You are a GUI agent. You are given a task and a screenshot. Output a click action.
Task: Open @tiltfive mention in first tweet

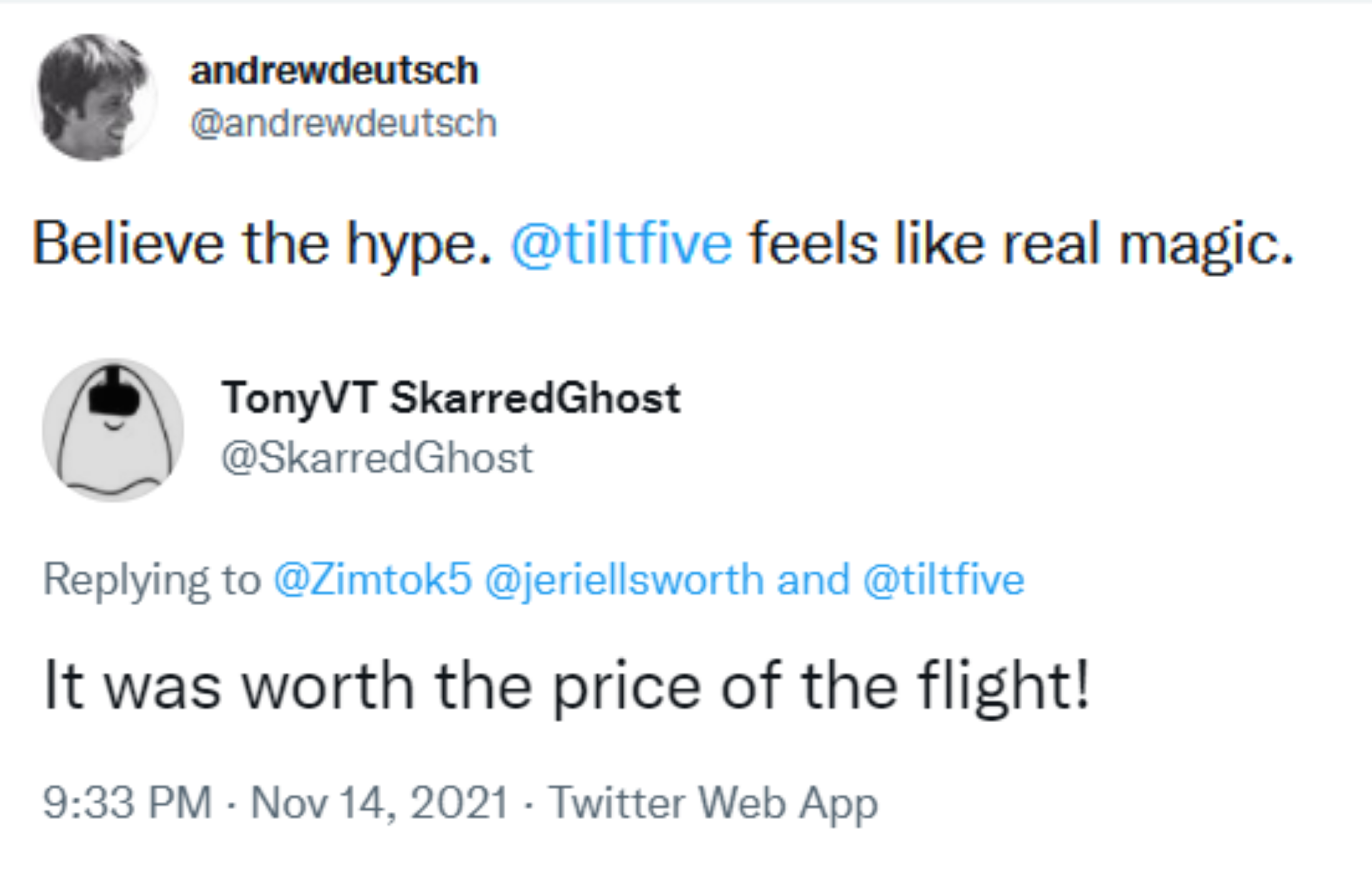[x=621, y=243]
